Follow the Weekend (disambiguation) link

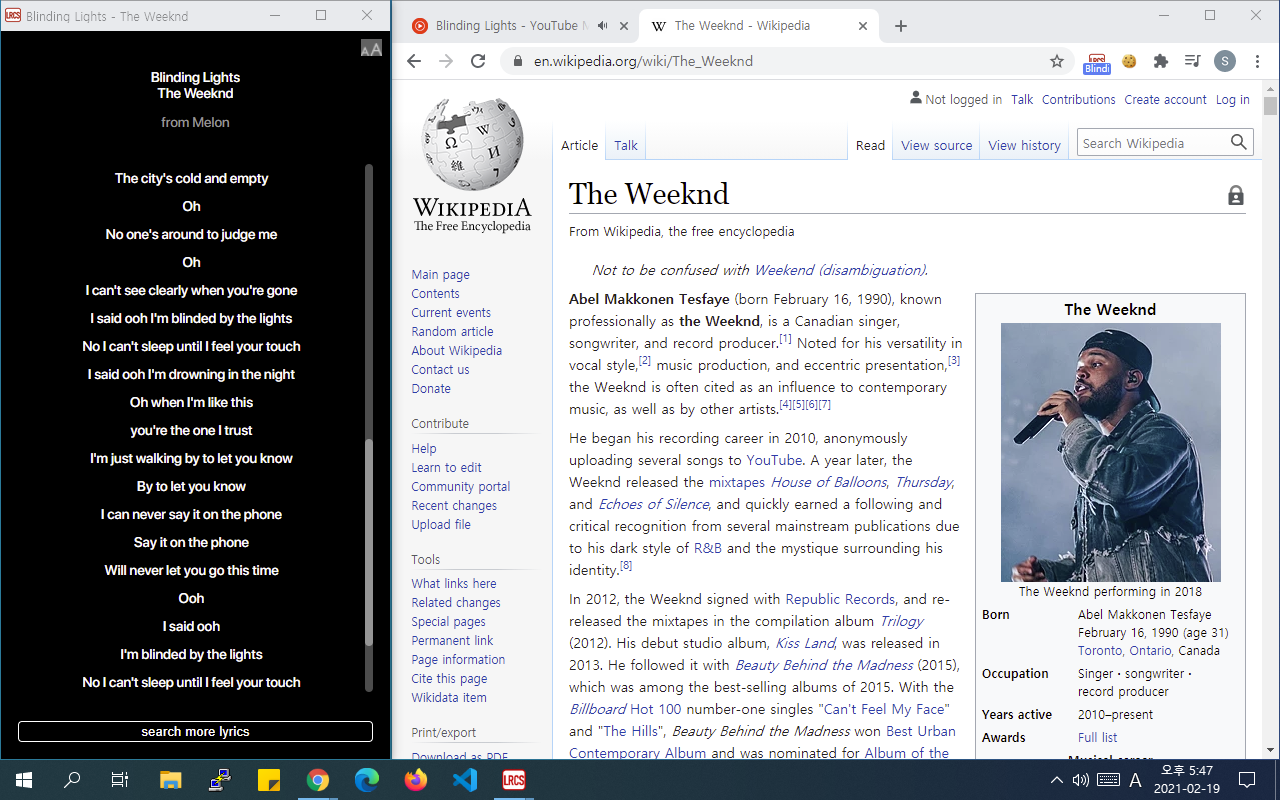(839, 270)
